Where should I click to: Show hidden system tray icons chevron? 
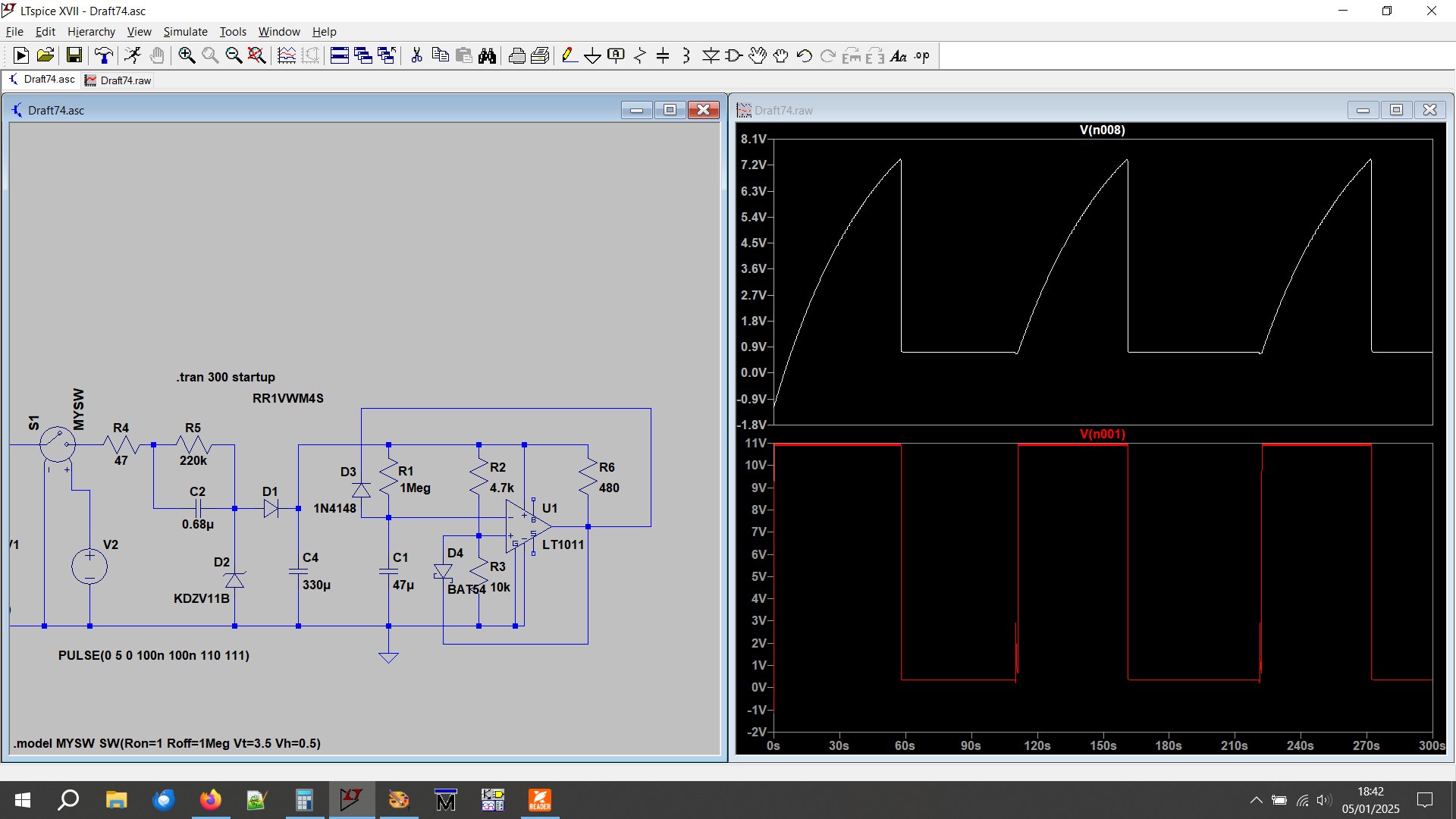[1256, 800]
